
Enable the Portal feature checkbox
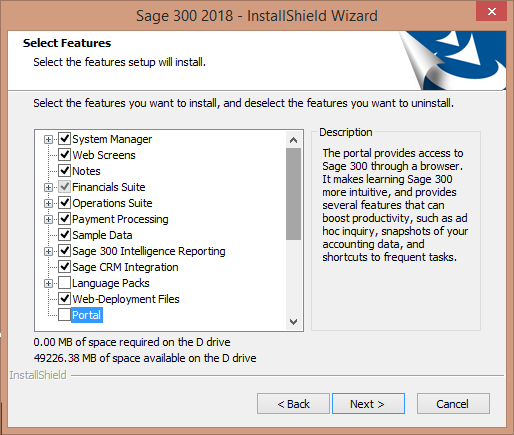point(64,314)
